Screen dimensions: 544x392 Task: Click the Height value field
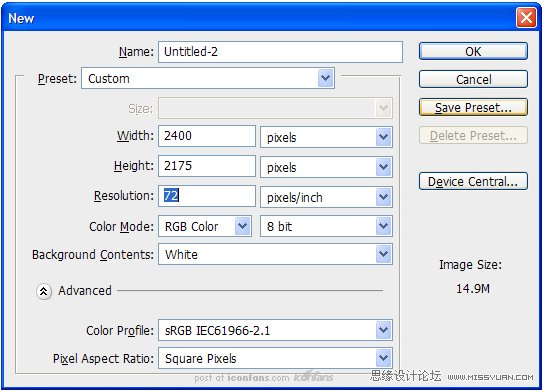(207, 166)
